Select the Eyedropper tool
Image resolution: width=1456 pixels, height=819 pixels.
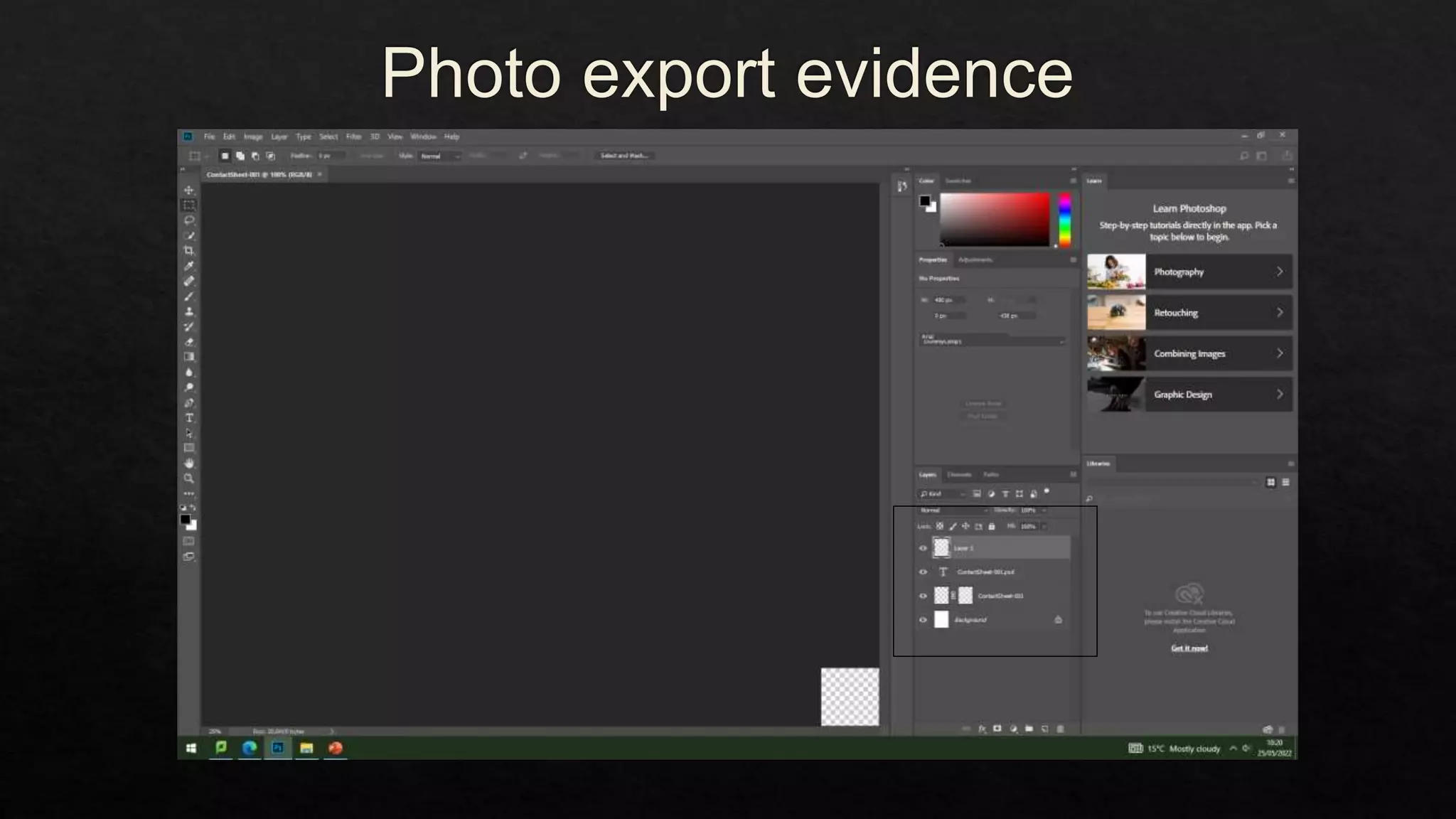coord(189,266)
